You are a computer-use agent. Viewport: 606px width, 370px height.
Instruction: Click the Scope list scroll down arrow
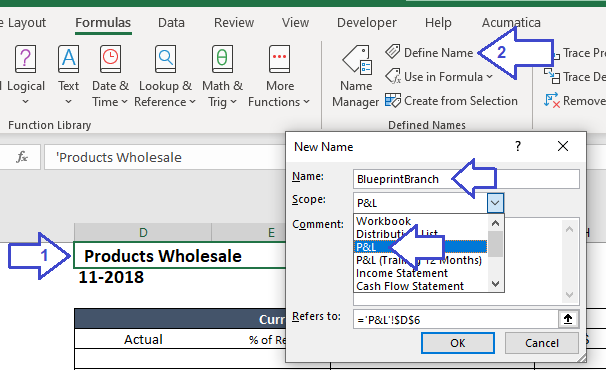(x=495, y=284)
